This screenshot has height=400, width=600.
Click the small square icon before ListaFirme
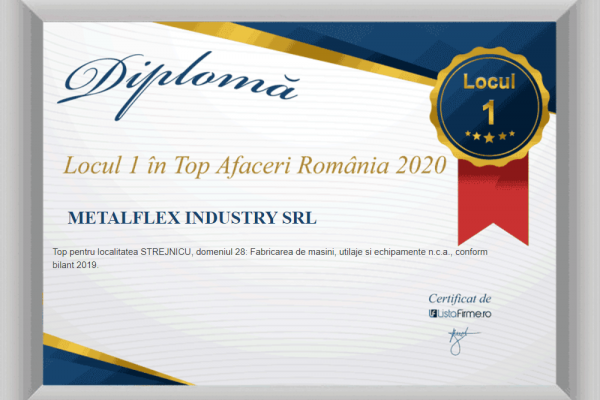[x=433, y=314]
